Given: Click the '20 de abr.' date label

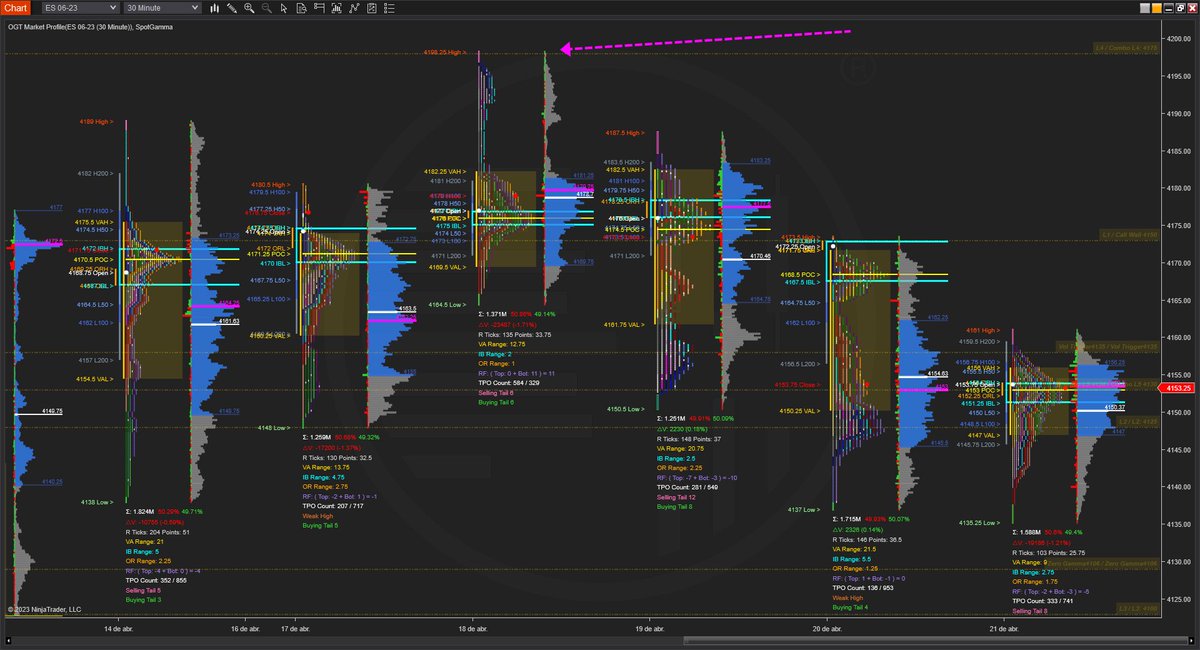Looking at the screenshot, I should pos(828,629).
